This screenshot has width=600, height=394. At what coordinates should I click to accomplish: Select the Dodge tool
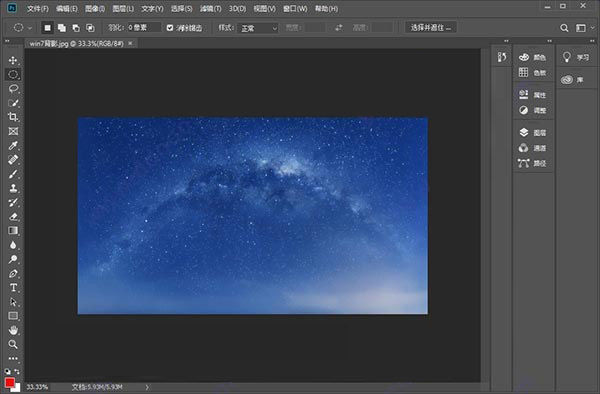13,259
